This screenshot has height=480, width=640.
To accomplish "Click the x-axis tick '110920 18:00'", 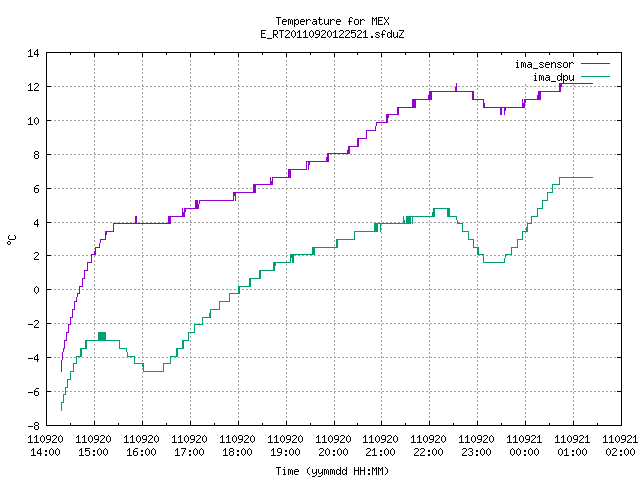I will [237, 446].
